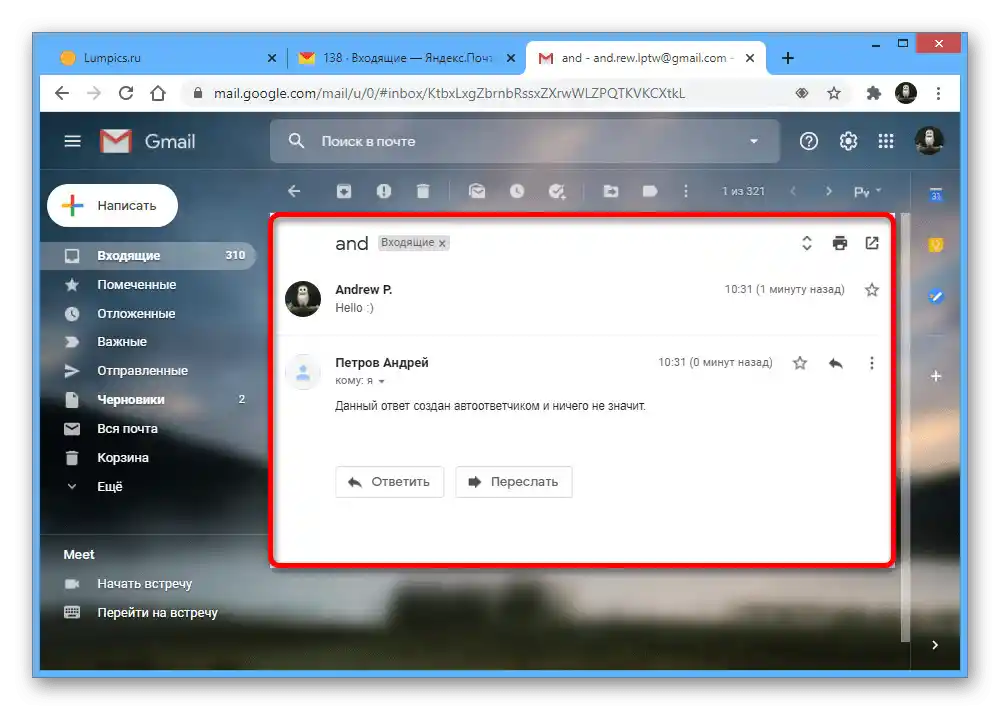Join a meeting via Перейти на встречу
1000x710 pixels.
pyautogui.click(x=157, y=612)
